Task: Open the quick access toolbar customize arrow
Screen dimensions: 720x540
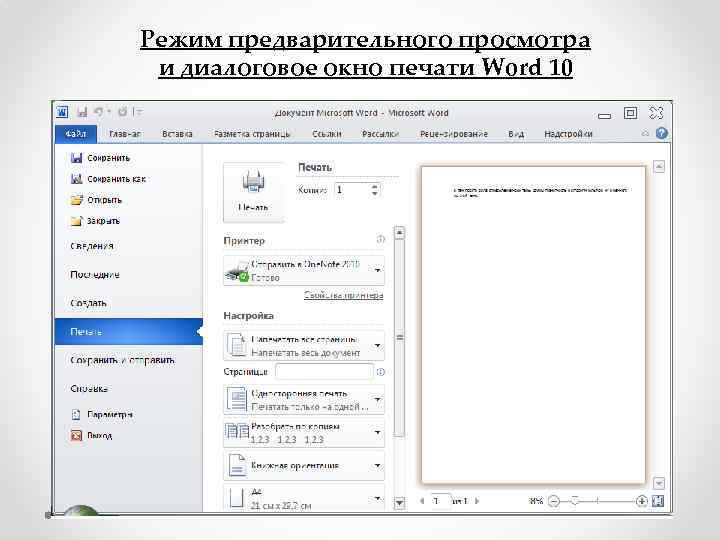Action: click(138, 112)
